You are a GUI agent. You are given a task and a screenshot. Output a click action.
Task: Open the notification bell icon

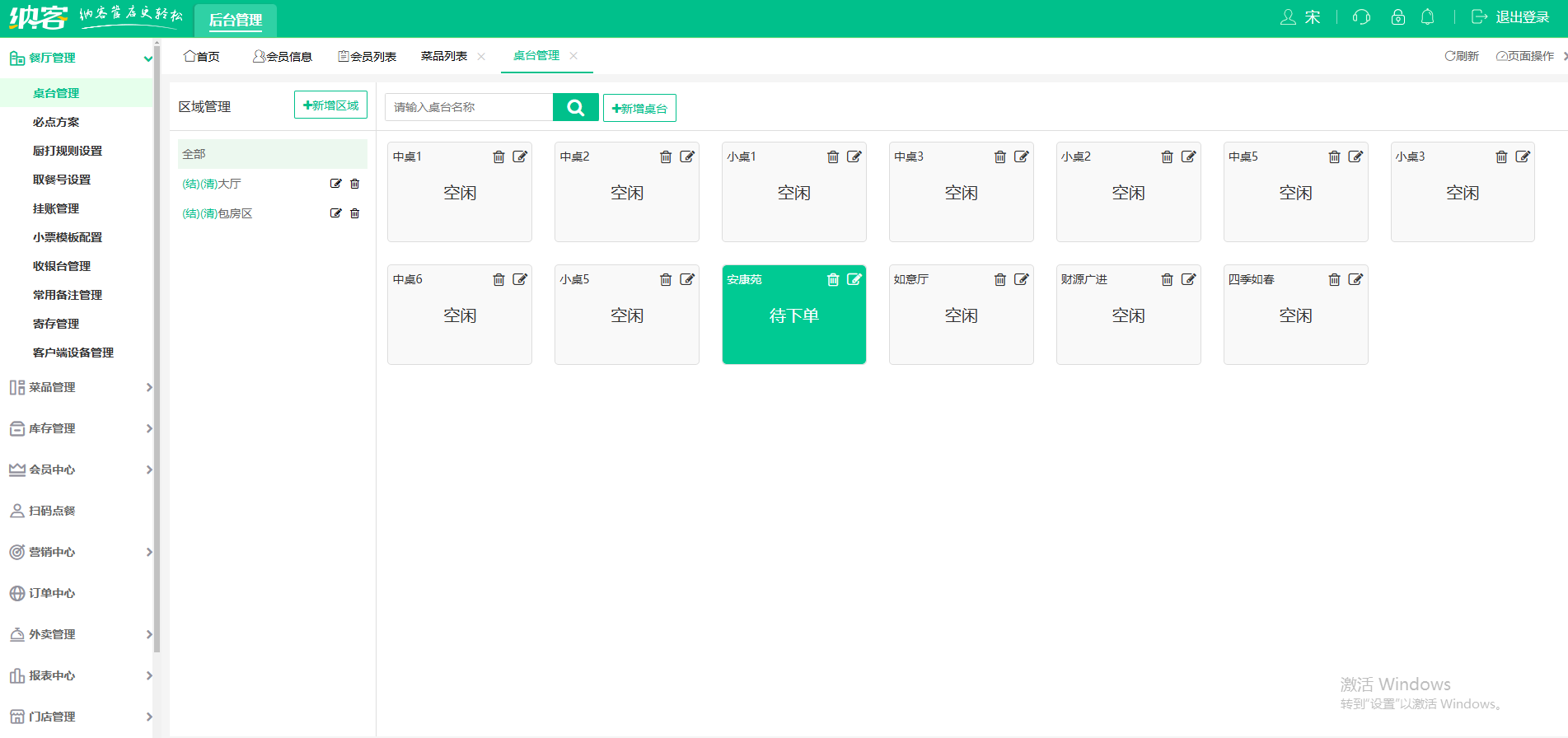(x=1427, y=17)
